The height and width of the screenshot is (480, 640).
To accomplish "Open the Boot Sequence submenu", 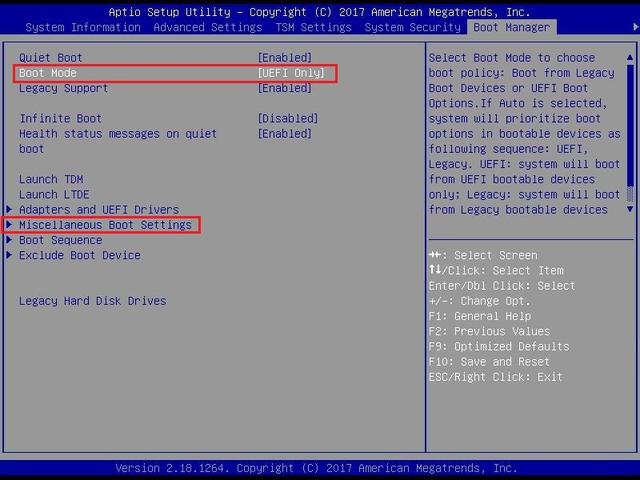I will pos(60,240).
